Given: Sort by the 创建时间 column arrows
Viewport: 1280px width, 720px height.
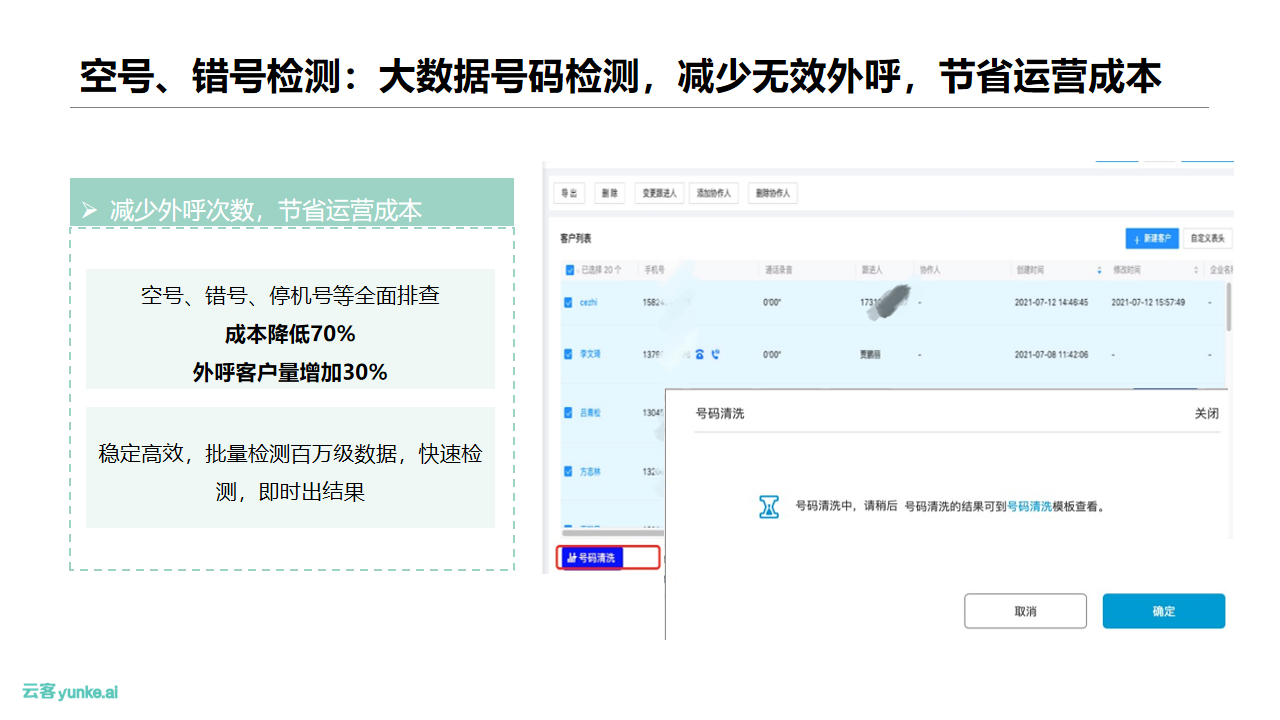Looking at the screenshot, I should tap(1099, 270).
